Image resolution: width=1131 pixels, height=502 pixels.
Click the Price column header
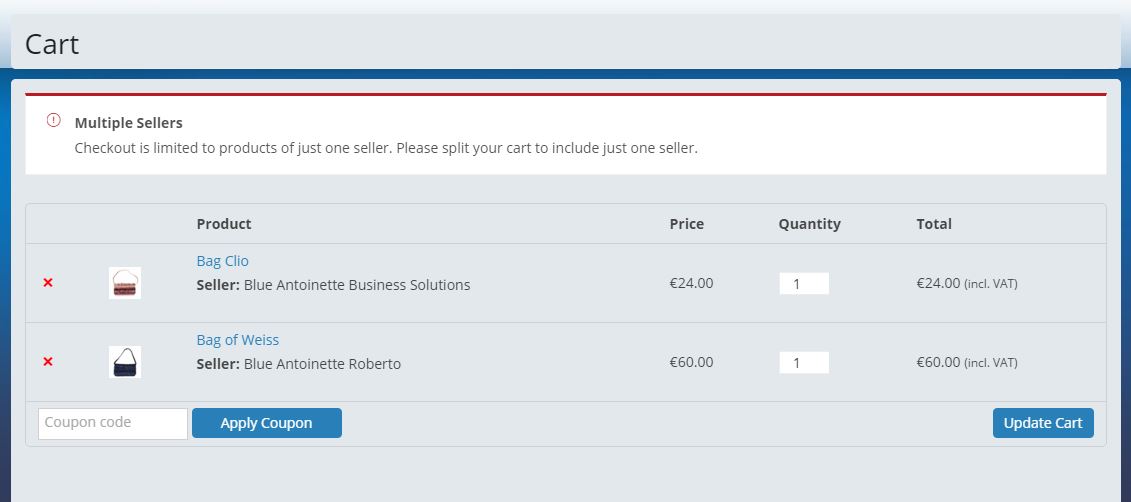(x=687, y=224)
